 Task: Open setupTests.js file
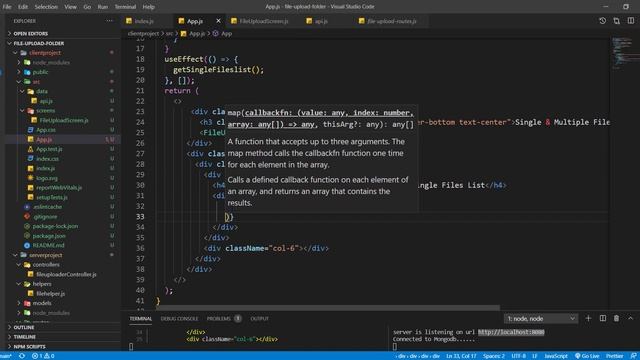point(52,198)
